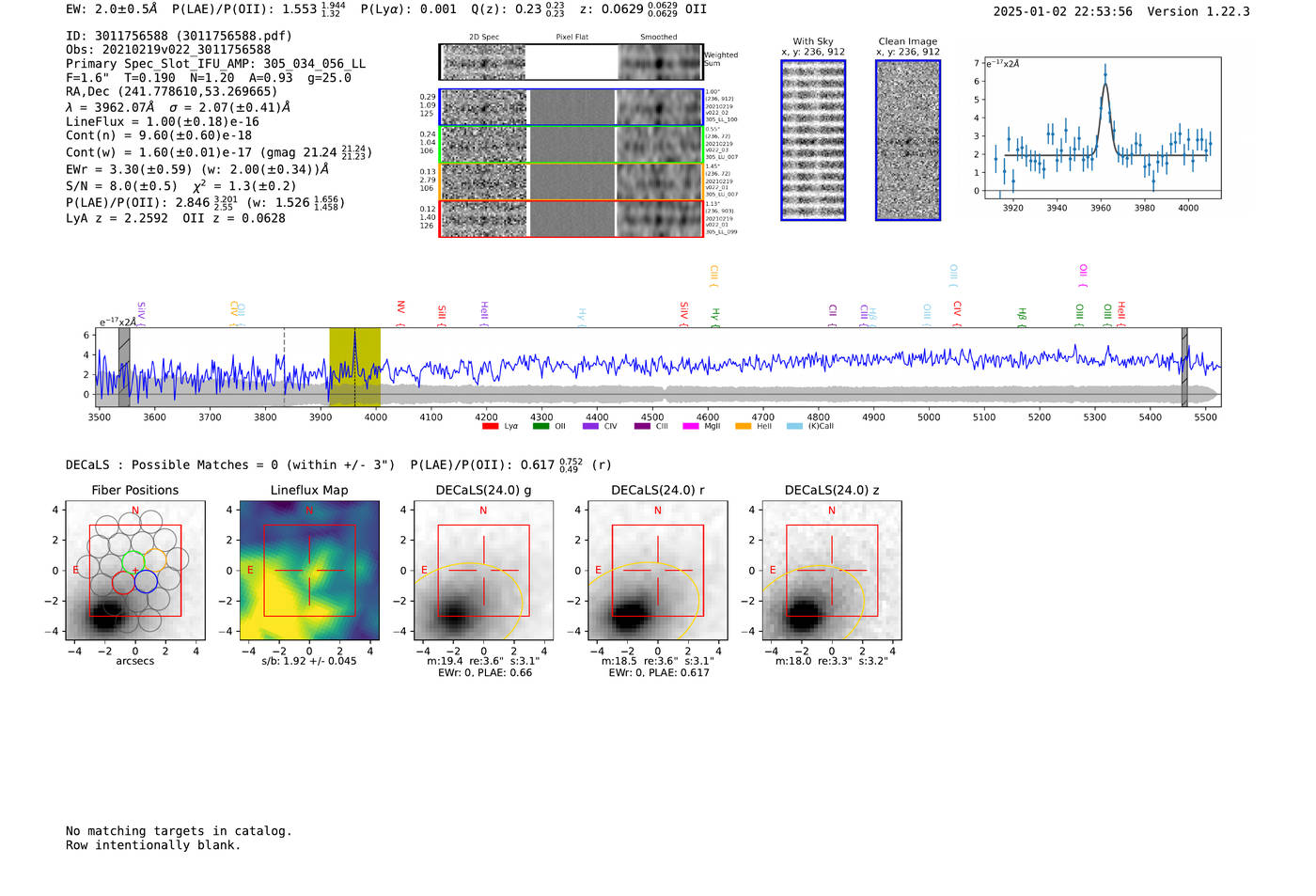Screen dimensions: 1316x896
Task: Click the yellow highlighted emission region
Action: tap(354, 367)
